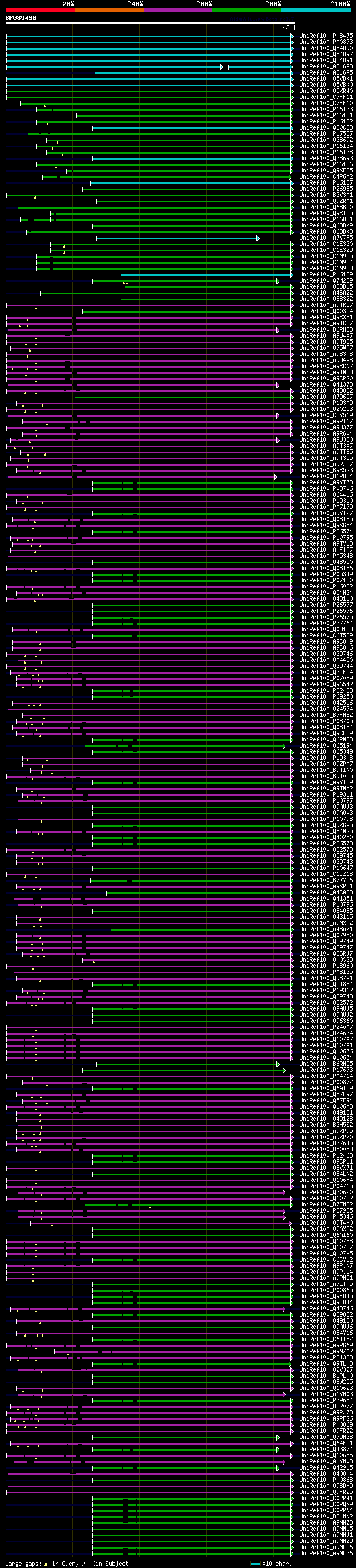This screenshot has width=356, height=1568.
Task: Click the arrowhead ending the UniRef100_Q43746 alignment
Action: pyautogui.click(x=284, y=1308)
